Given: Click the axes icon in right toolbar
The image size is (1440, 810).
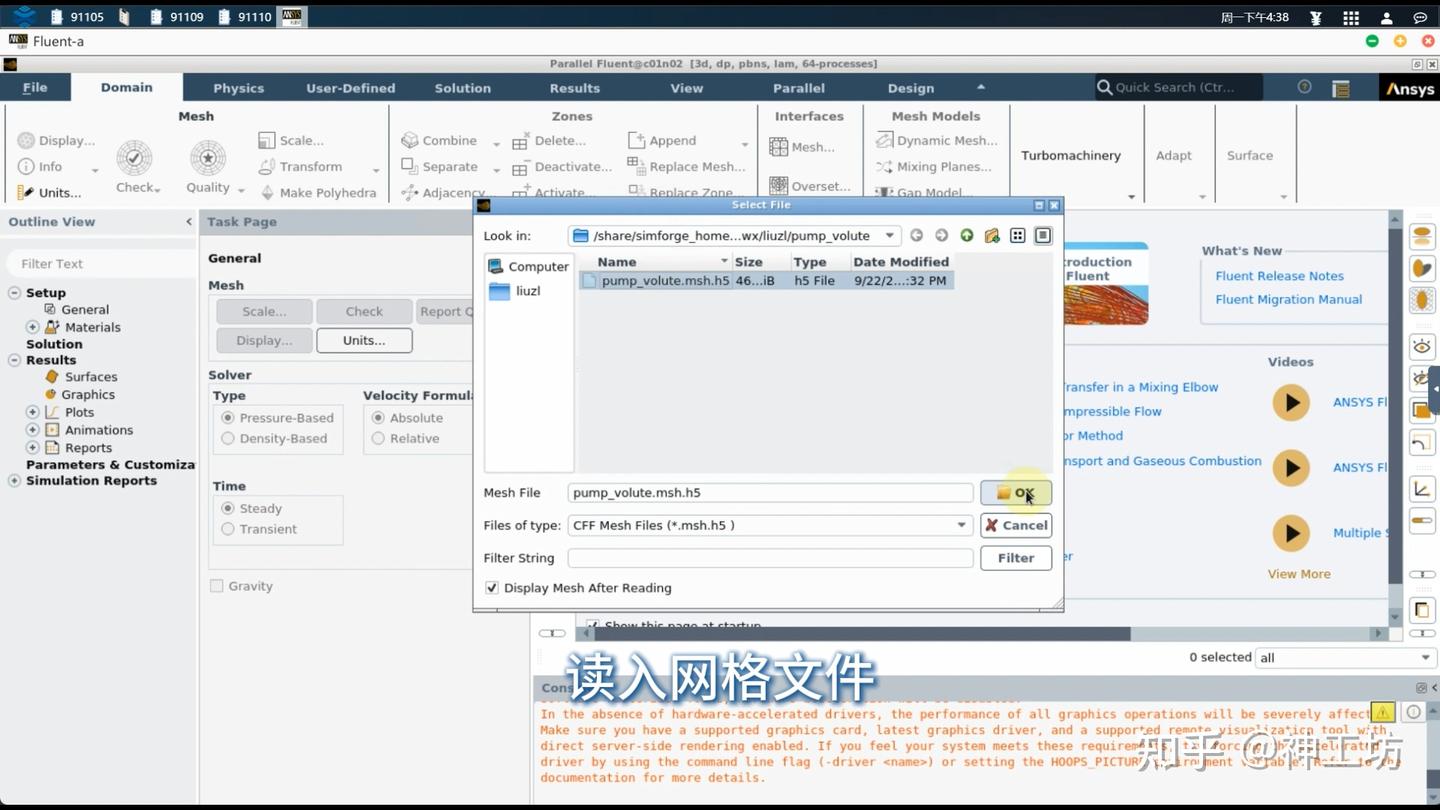Looking at the screenshot, I should point(1421,489).
